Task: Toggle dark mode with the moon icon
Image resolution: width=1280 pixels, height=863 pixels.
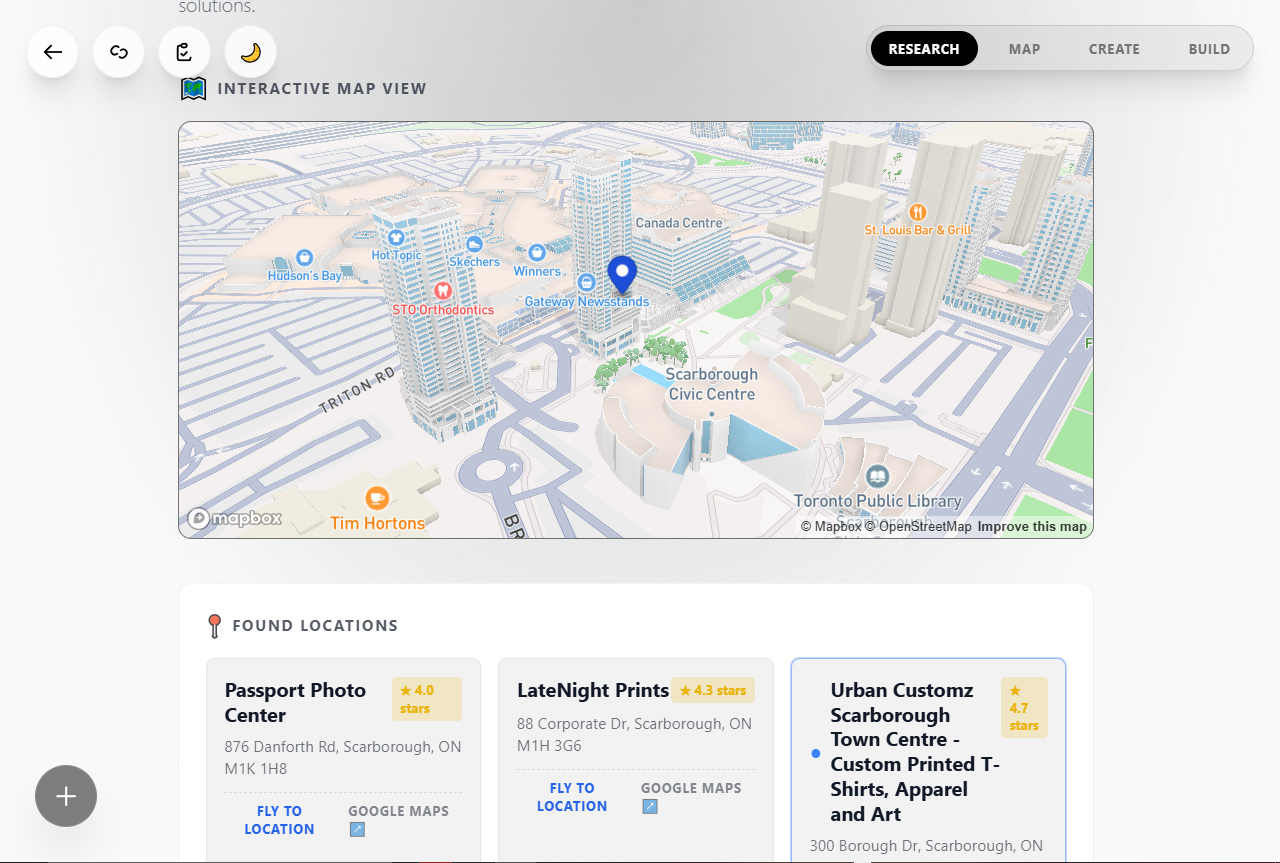Action: (251, 52)
